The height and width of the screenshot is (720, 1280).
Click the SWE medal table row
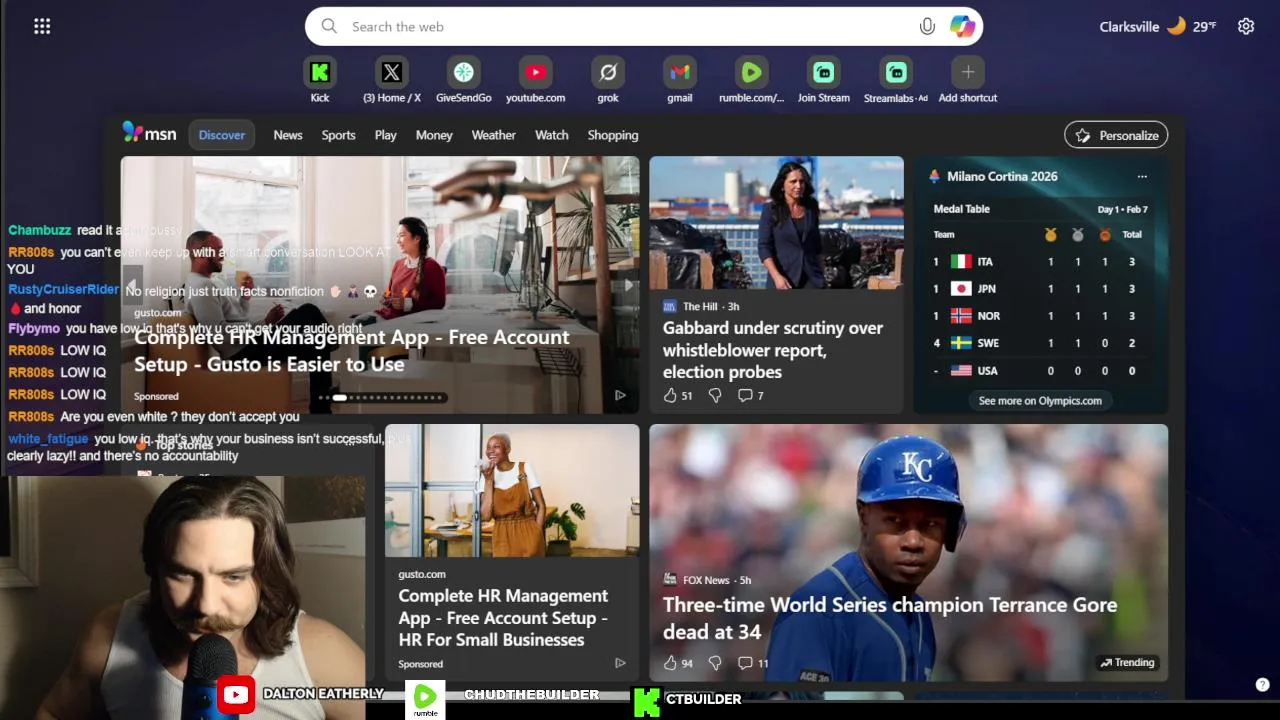[x=1040, y=343]
